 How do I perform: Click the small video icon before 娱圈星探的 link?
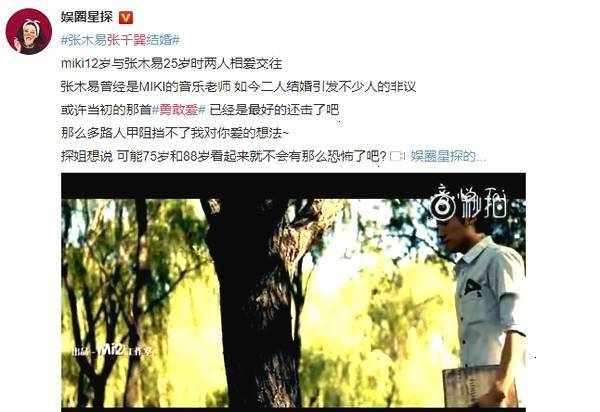click(x=397, y=156)
